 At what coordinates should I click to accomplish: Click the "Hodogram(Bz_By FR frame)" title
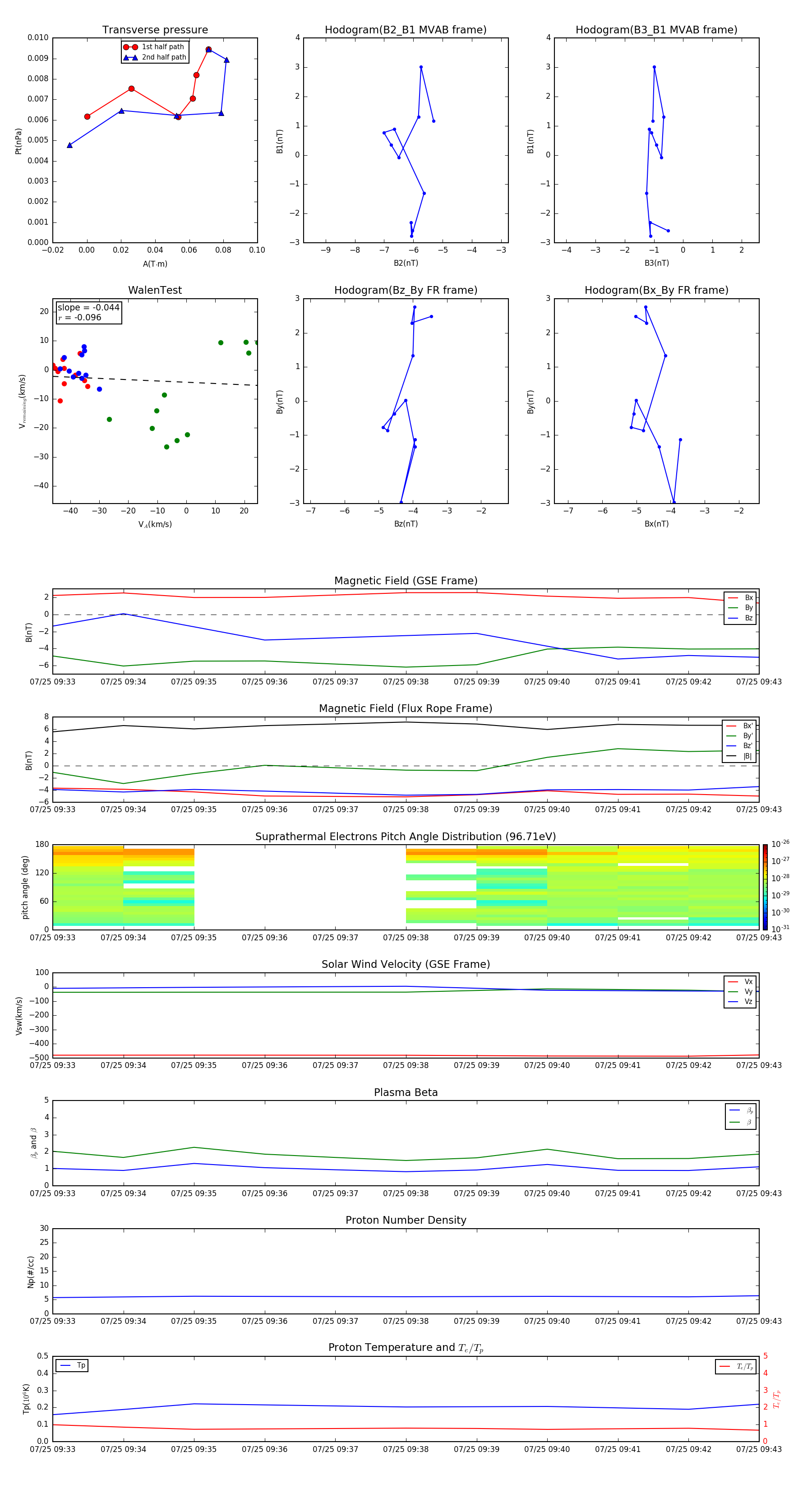pos(406,290)
